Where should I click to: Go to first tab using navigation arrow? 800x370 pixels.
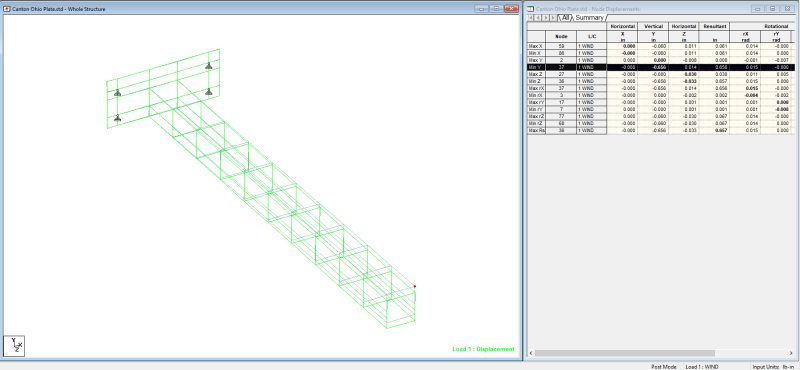(x=531, y=18)
